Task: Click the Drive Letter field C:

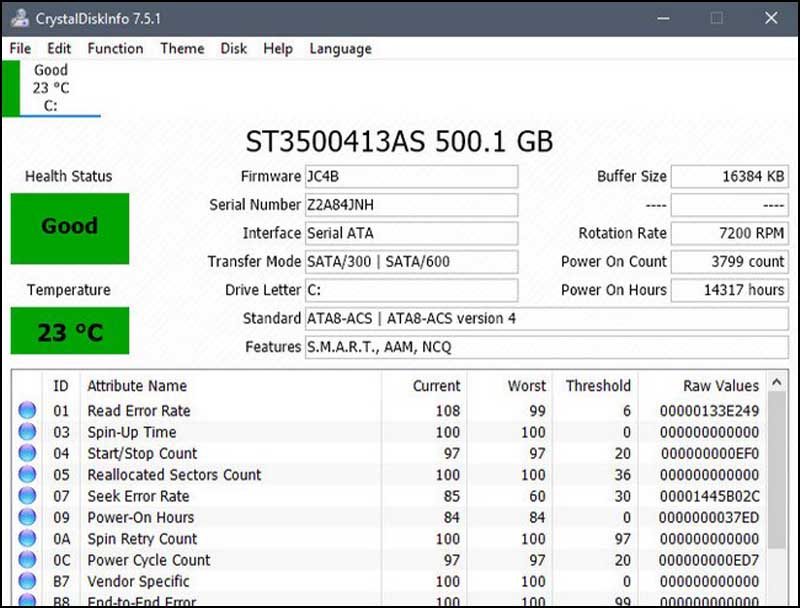Action: point(411,290)
